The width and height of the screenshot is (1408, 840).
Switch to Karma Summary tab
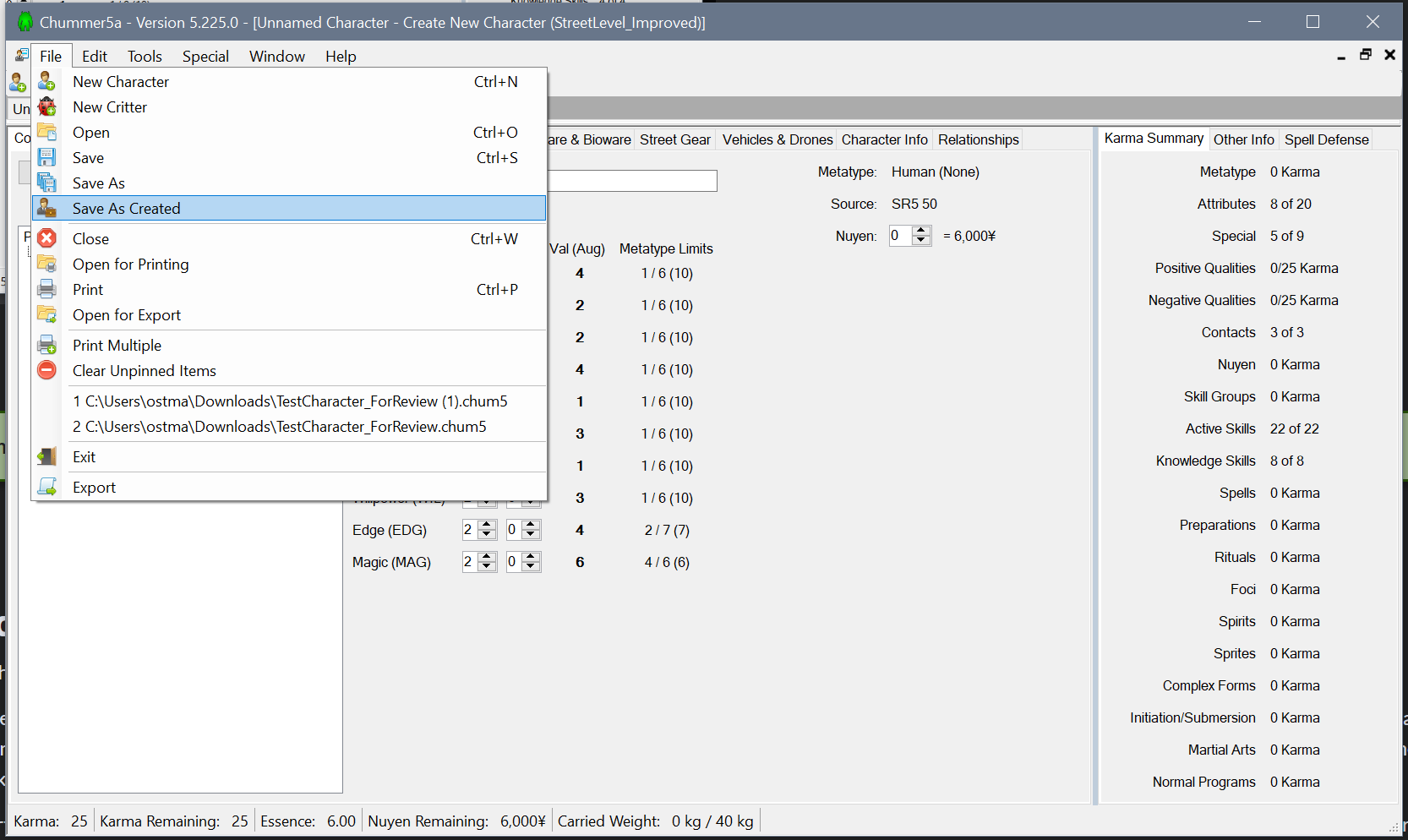1154,139
